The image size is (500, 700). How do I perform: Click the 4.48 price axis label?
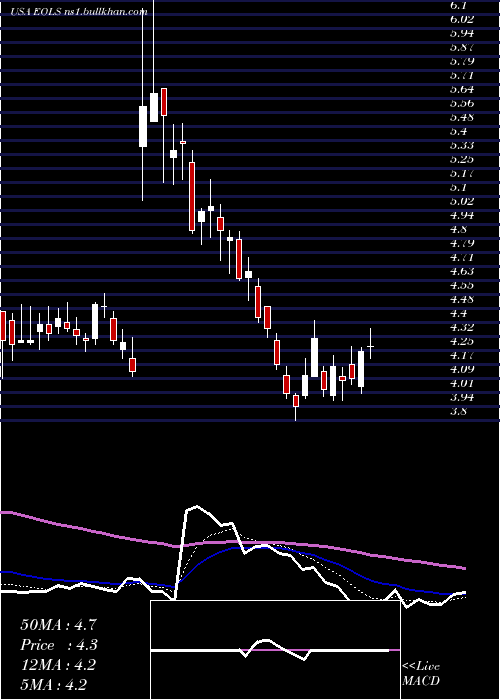coord(462,300)
